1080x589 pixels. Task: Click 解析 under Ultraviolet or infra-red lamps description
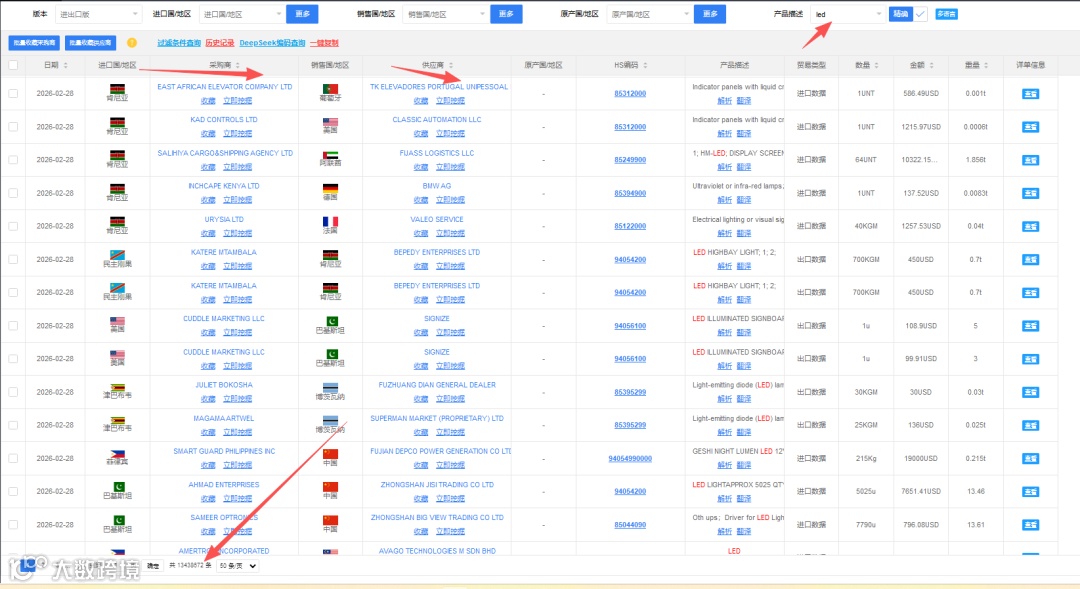click(725, 200)
